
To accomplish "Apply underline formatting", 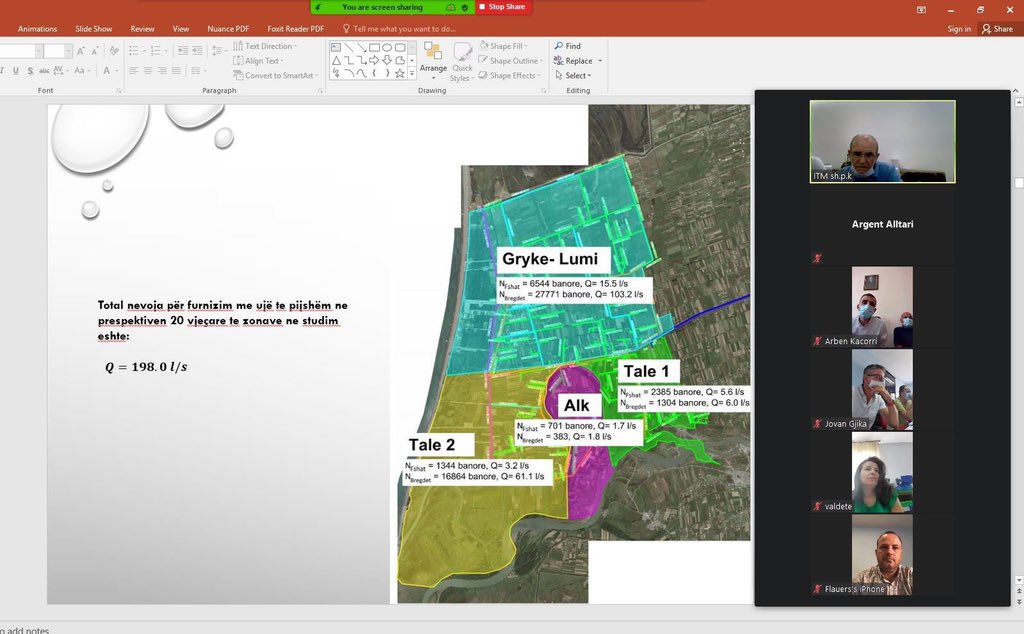I will (16, 71).
